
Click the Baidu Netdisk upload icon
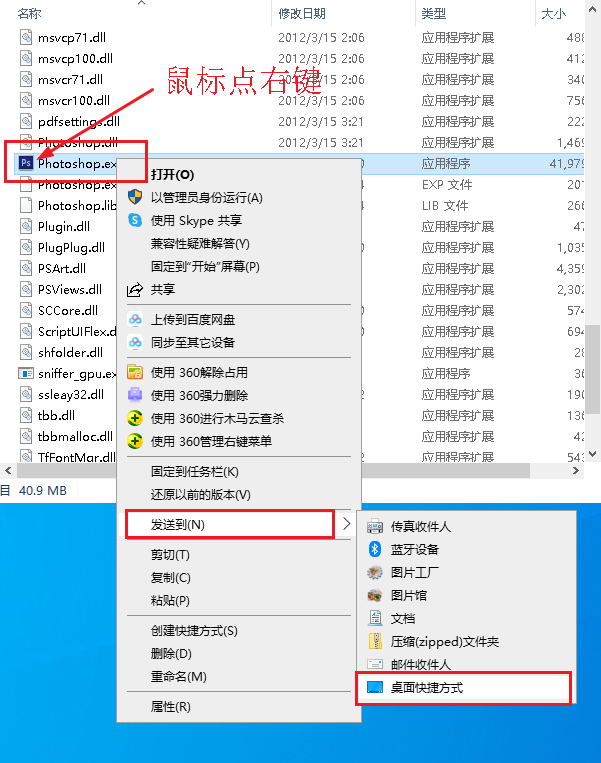[135, 320]
